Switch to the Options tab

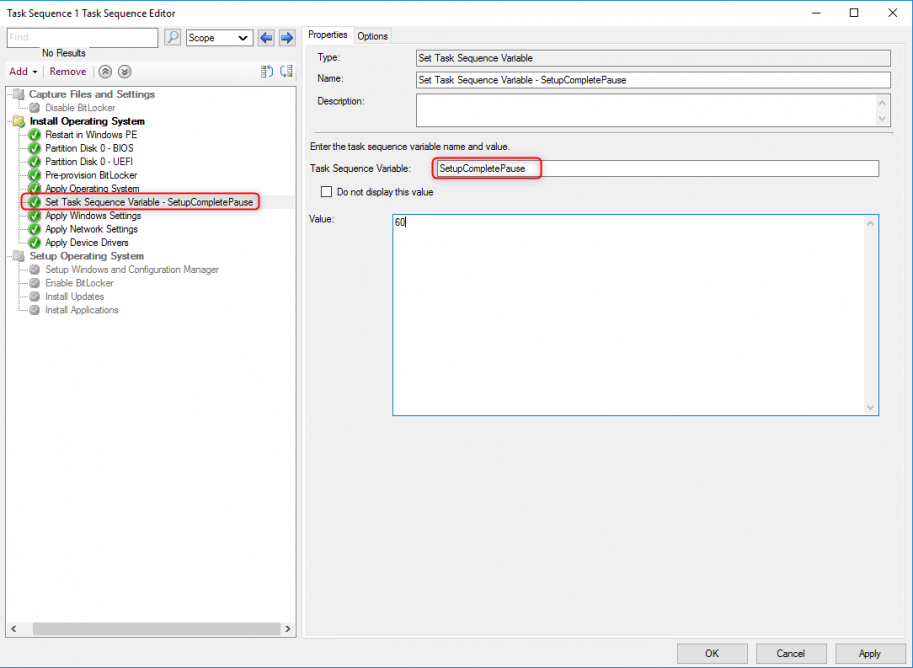point(371,35)
